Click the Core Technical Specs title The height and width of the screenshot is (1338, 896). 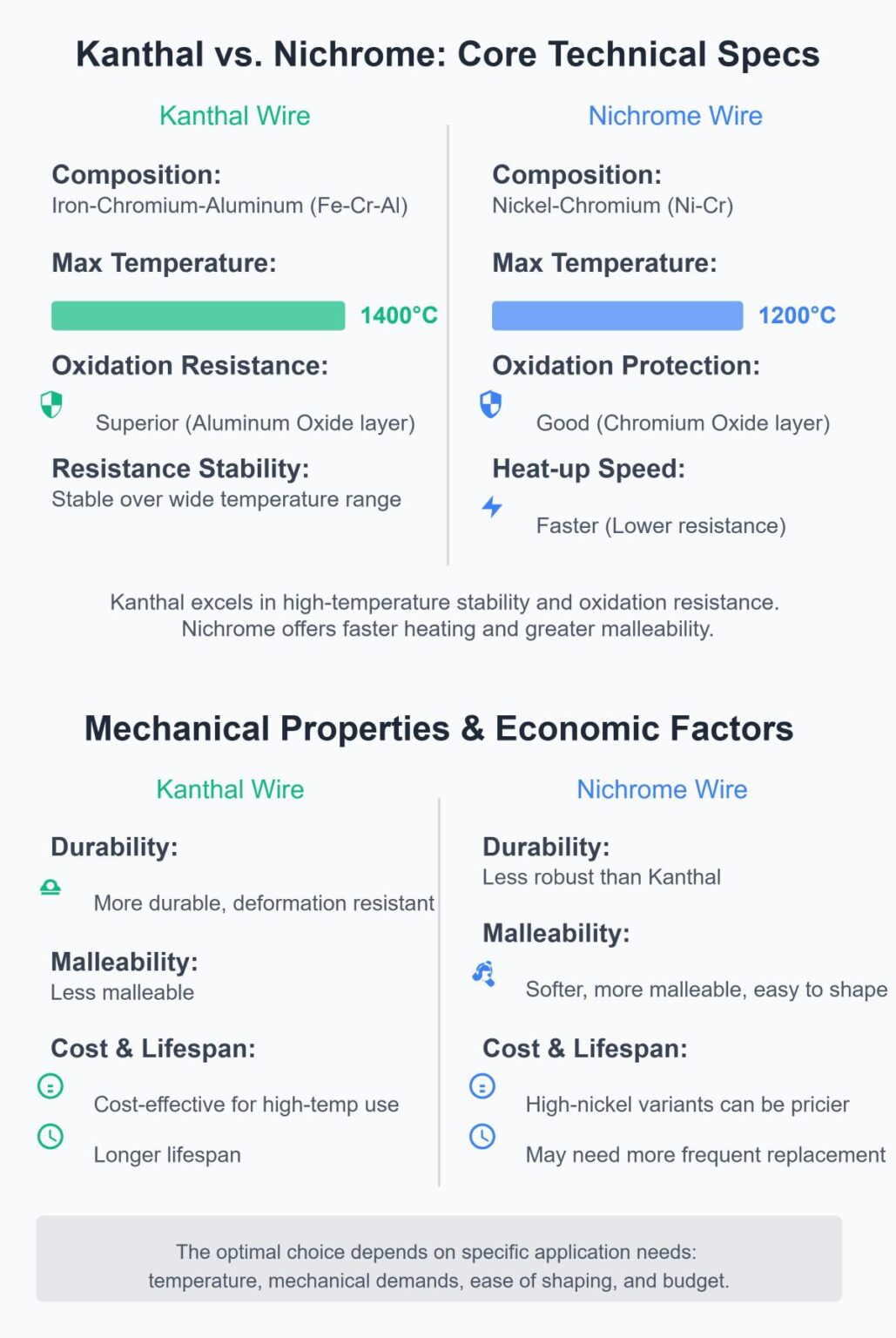[x=448, y=54]
